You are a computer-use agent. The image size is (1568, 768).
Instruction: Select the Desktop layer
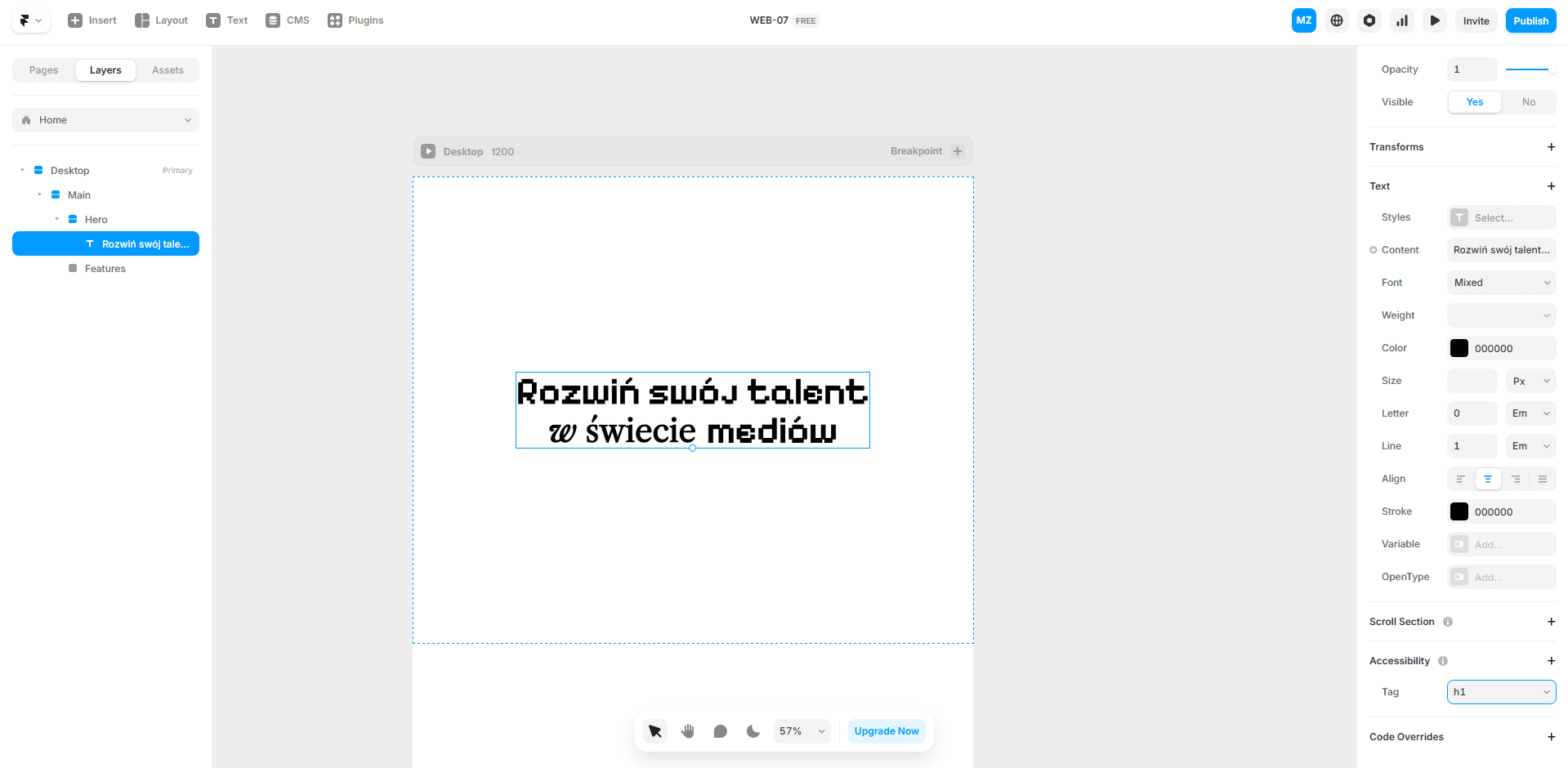(x=105, y=170)
